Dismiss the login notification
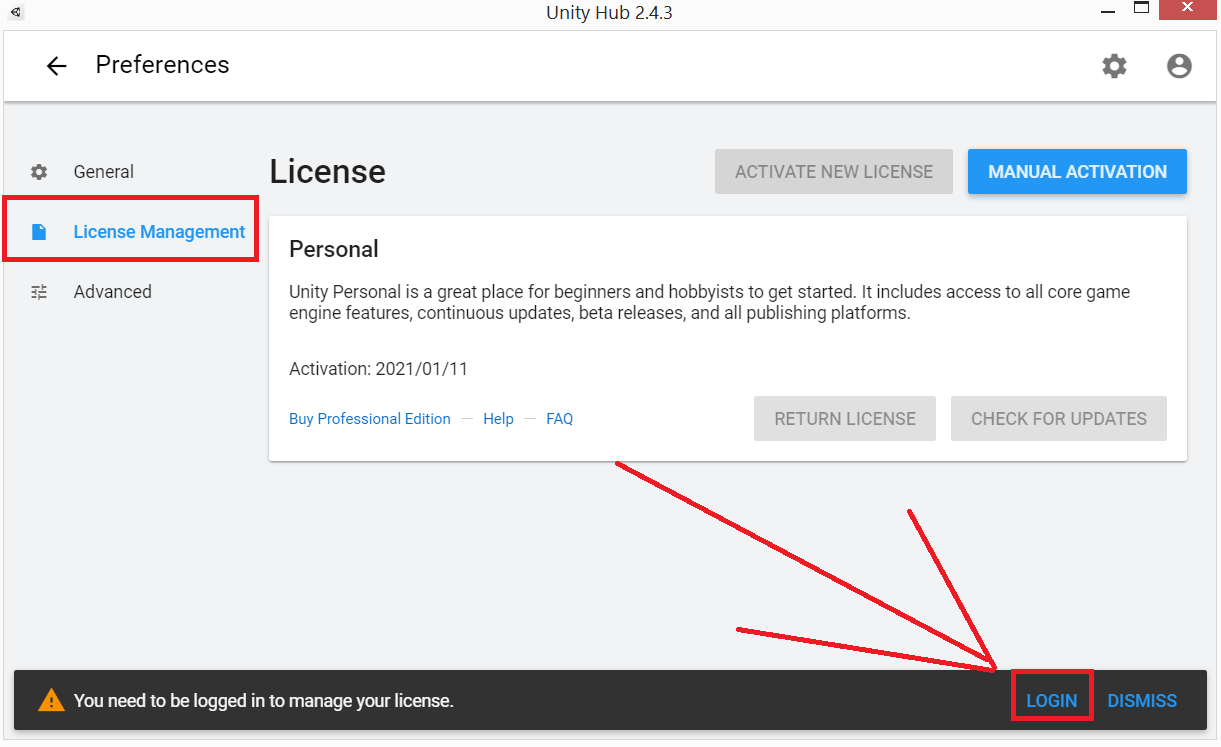The width and height of the screenshot is (1221, 747). pos(1142,701)
